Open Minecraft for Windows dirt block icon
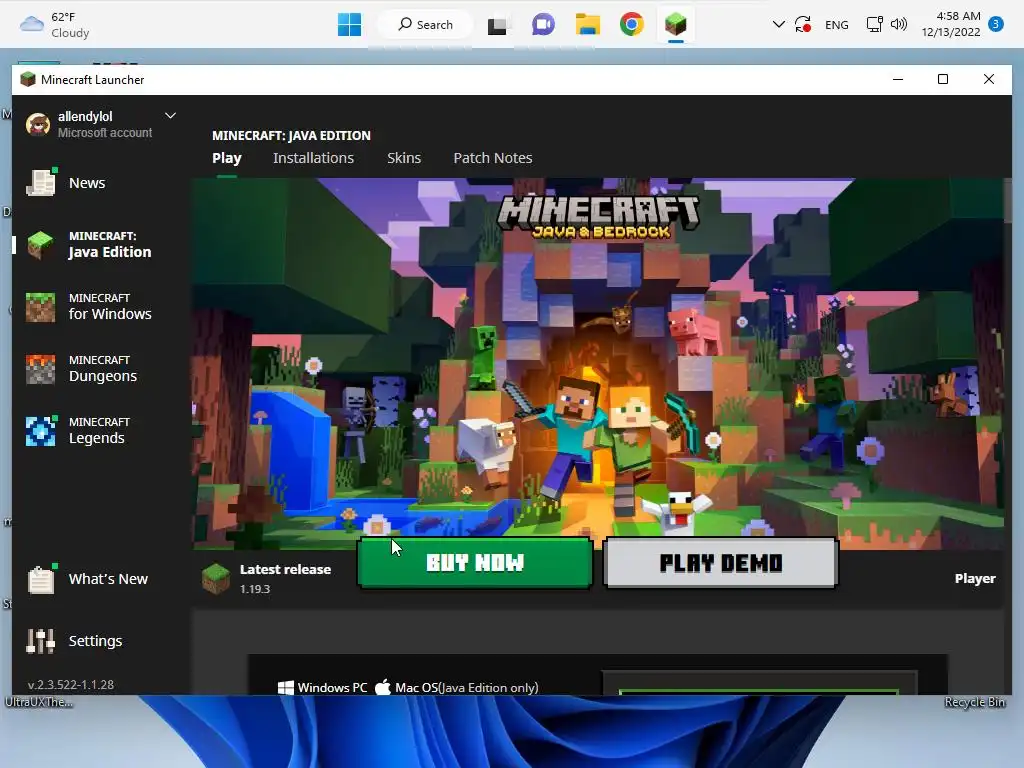This screenshot has width=1024, height=768. 40,307
